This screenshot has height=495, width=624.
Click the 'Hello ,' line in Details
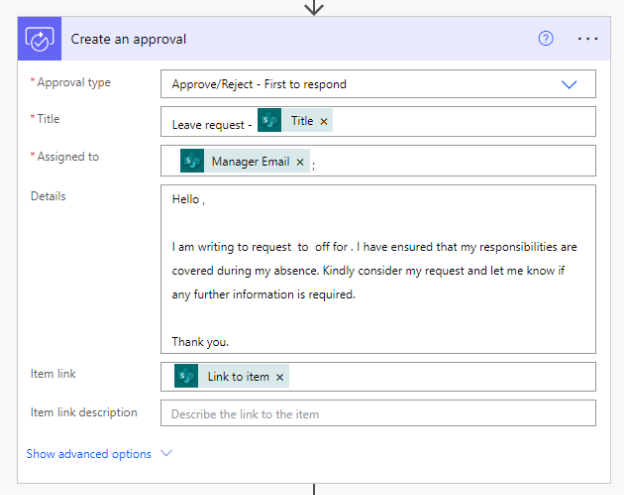(188, 199)
